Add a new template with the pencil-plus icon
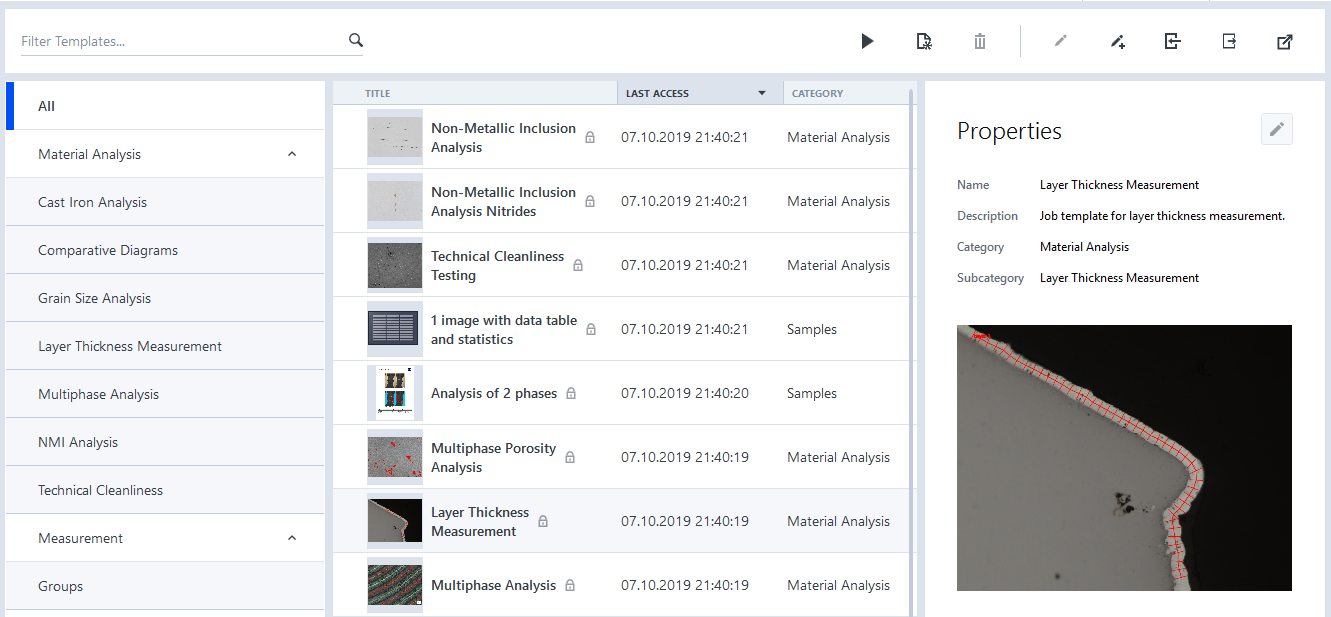This screenshot has width=1331, height=617. click(1117, 41)
